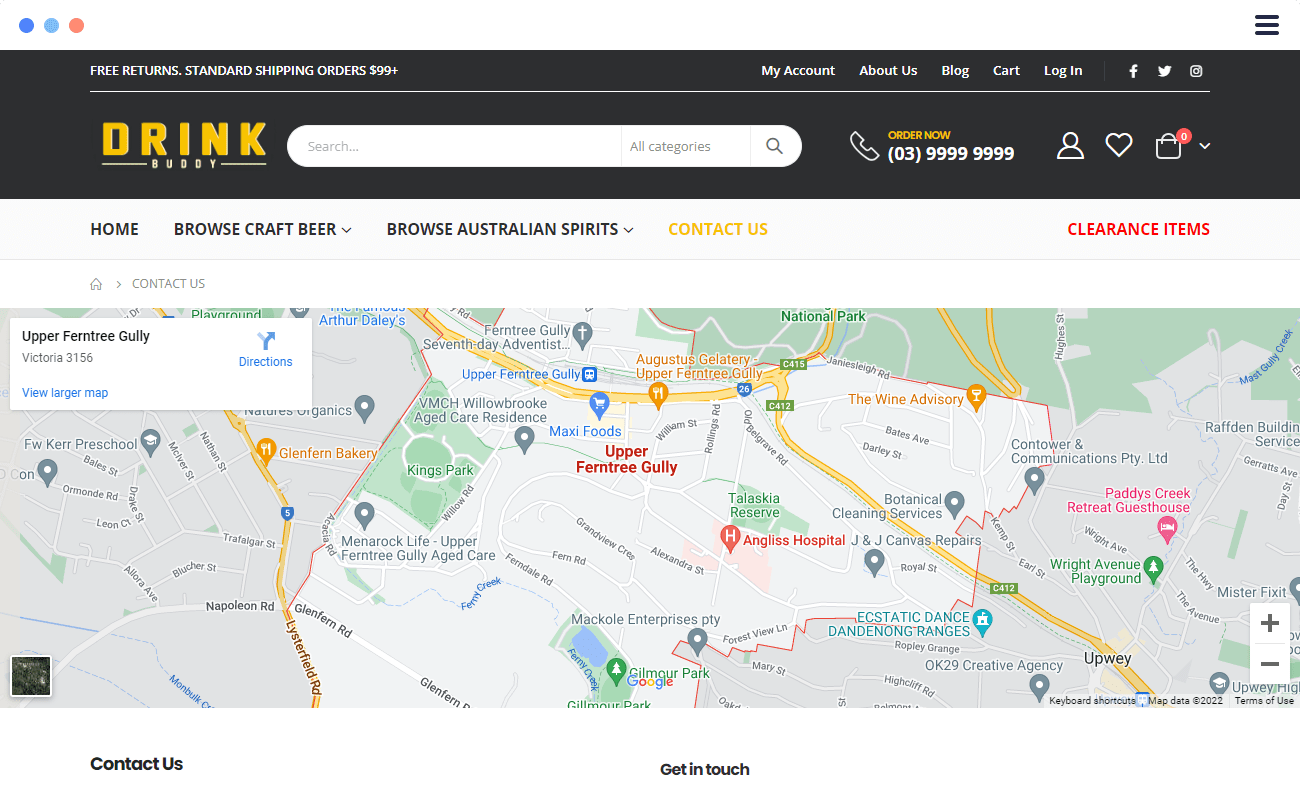The width and height of the screenshot is (1300, 789).
Task: Zoom in on the map
Action: tap(1269, 624)
